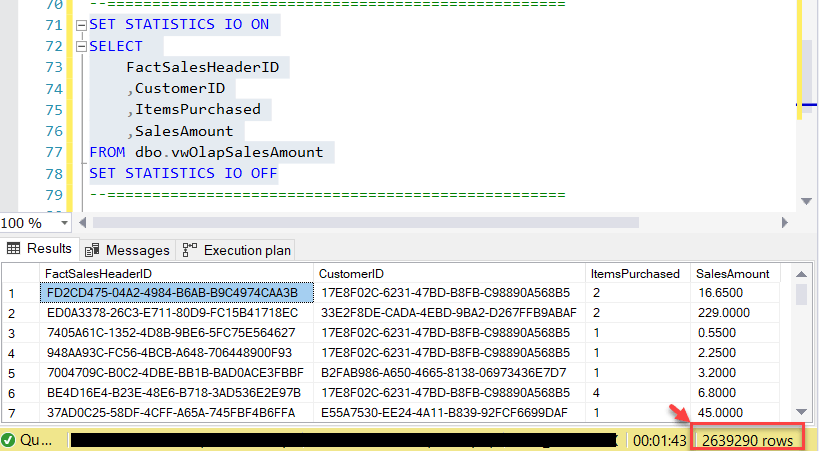Open the Execution plan tab

point(237,250)
